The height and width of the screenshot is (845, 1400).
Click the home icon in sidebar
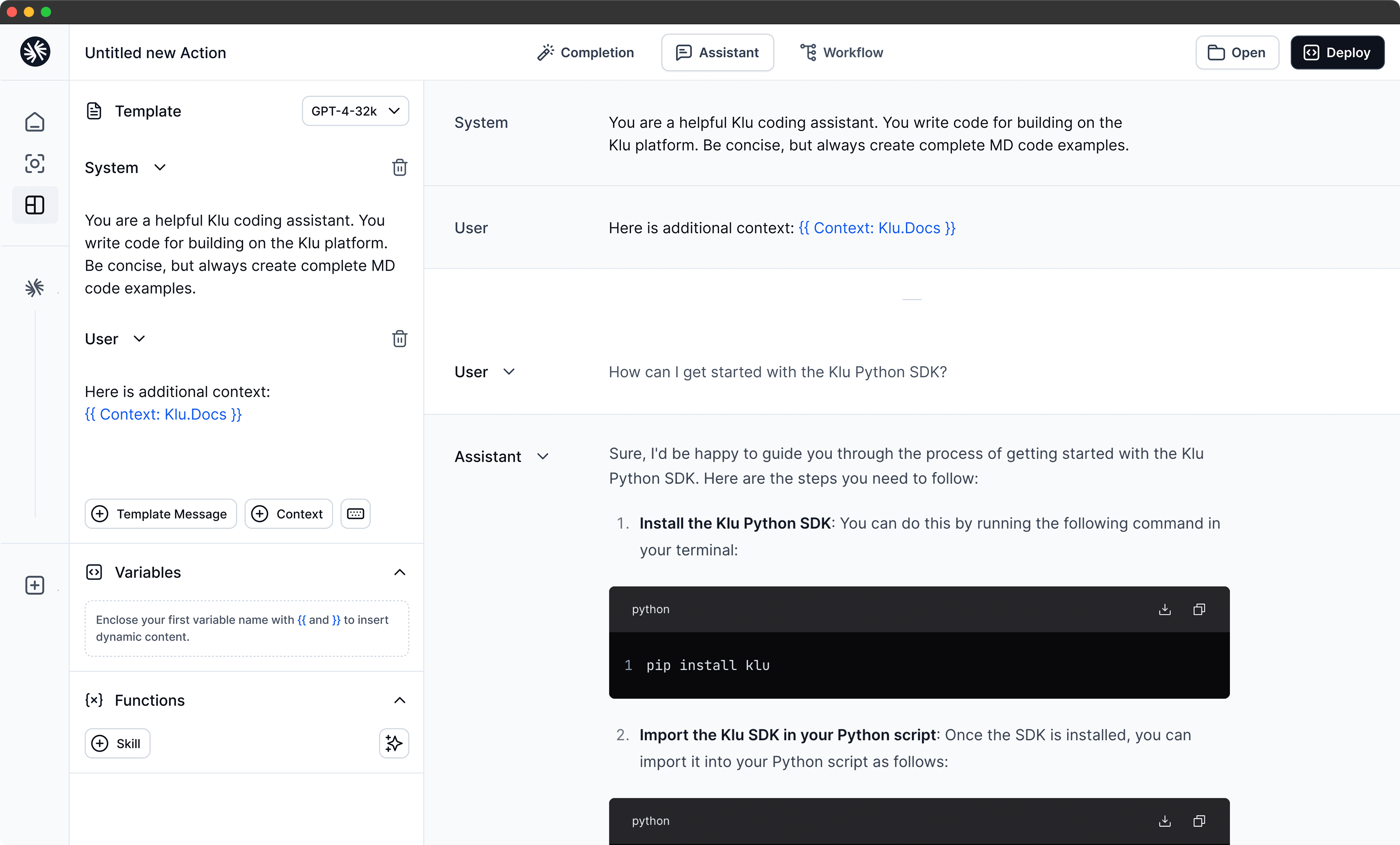34,122
